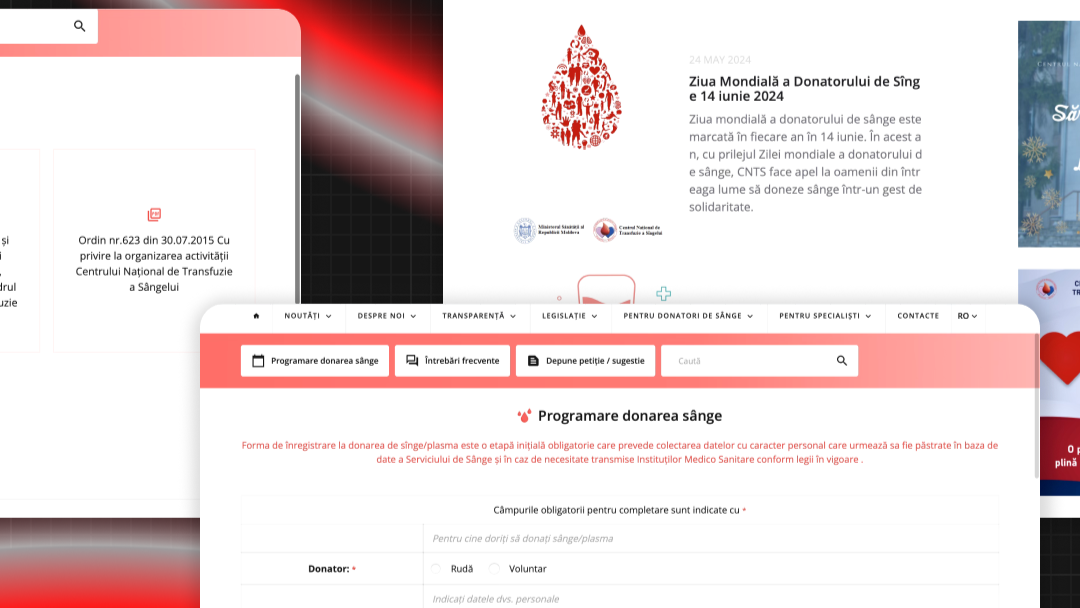
Task: Click the PDF icon above Ordin nr.623
Action: (154, 215)
